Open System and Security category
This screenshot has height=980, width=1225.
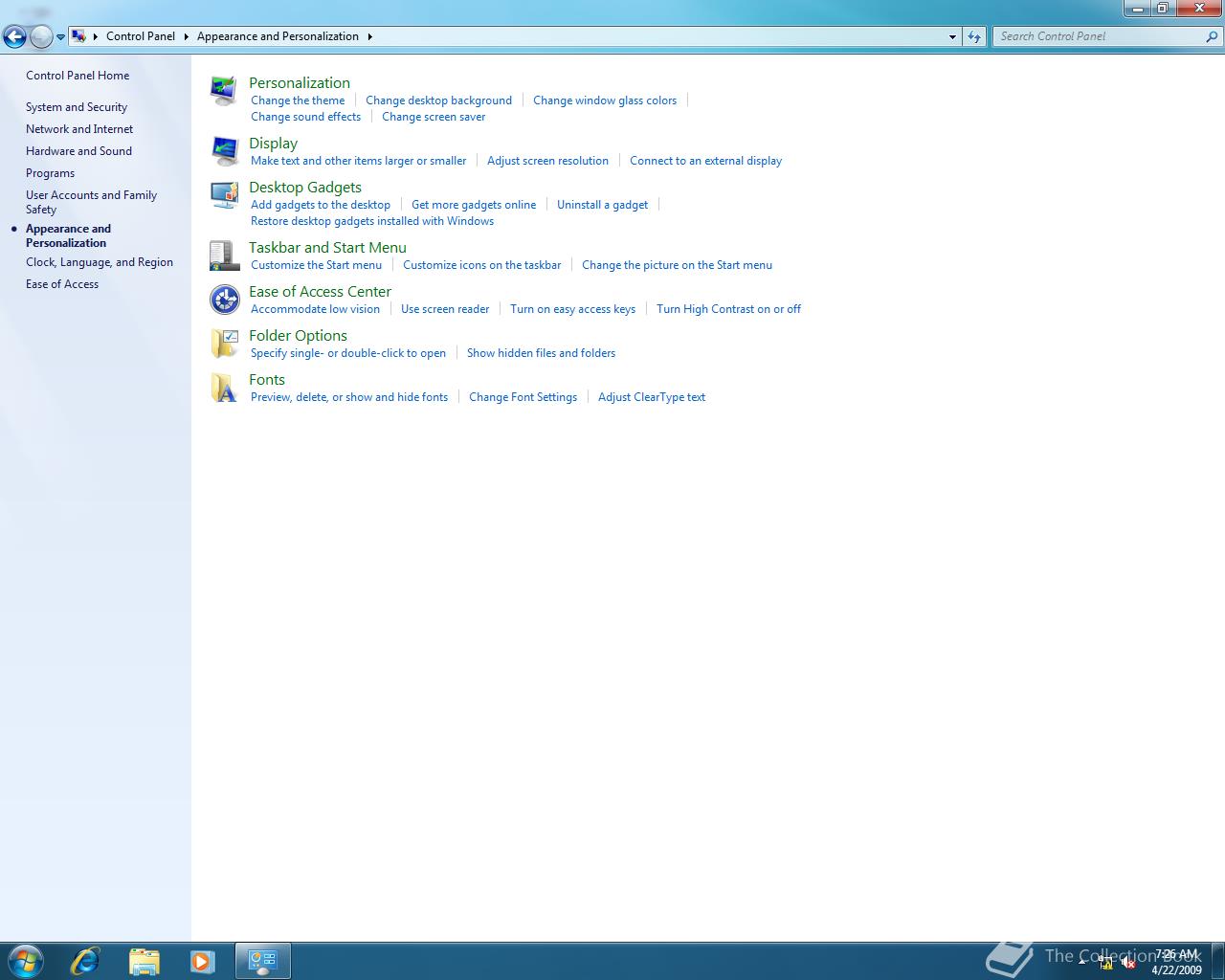coord(77,107)
